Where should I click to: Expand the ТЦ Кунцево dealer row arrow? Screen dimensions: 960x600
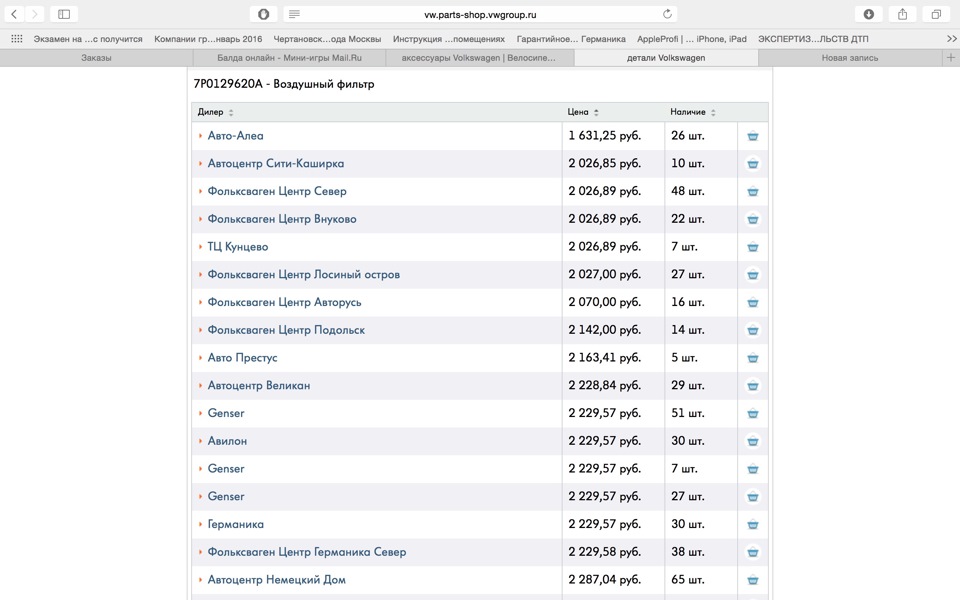(x=200, y=247)
